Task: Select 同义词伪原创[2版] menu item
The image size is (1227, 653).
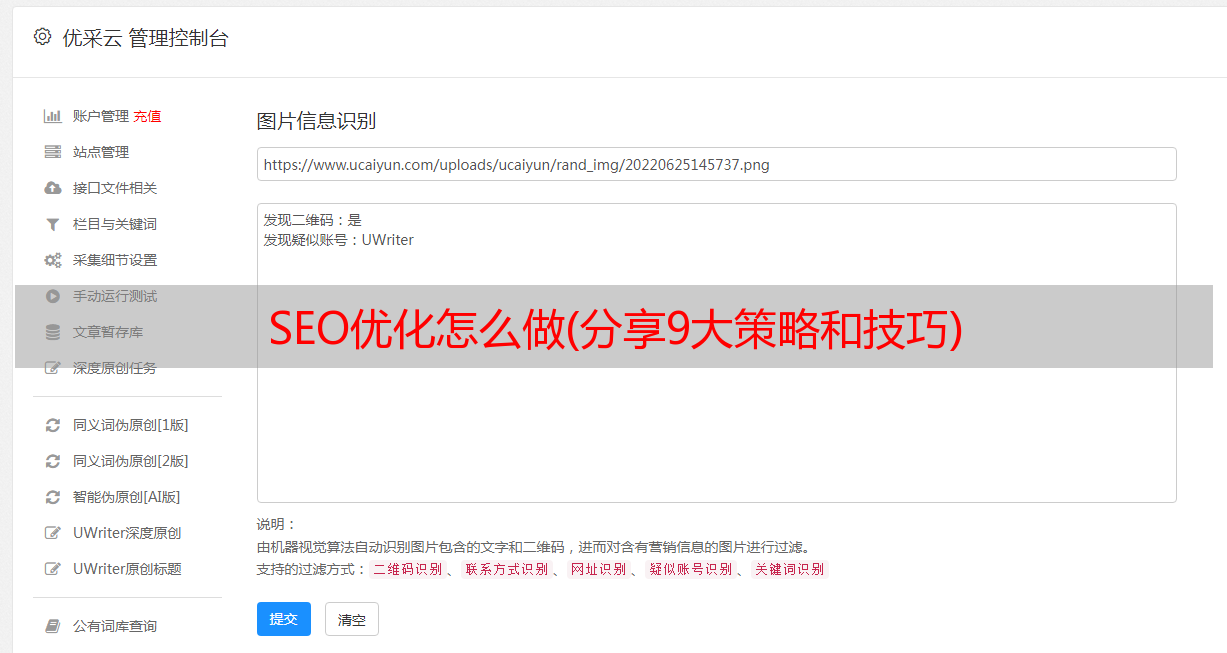Action: click(x=131, y=461)
